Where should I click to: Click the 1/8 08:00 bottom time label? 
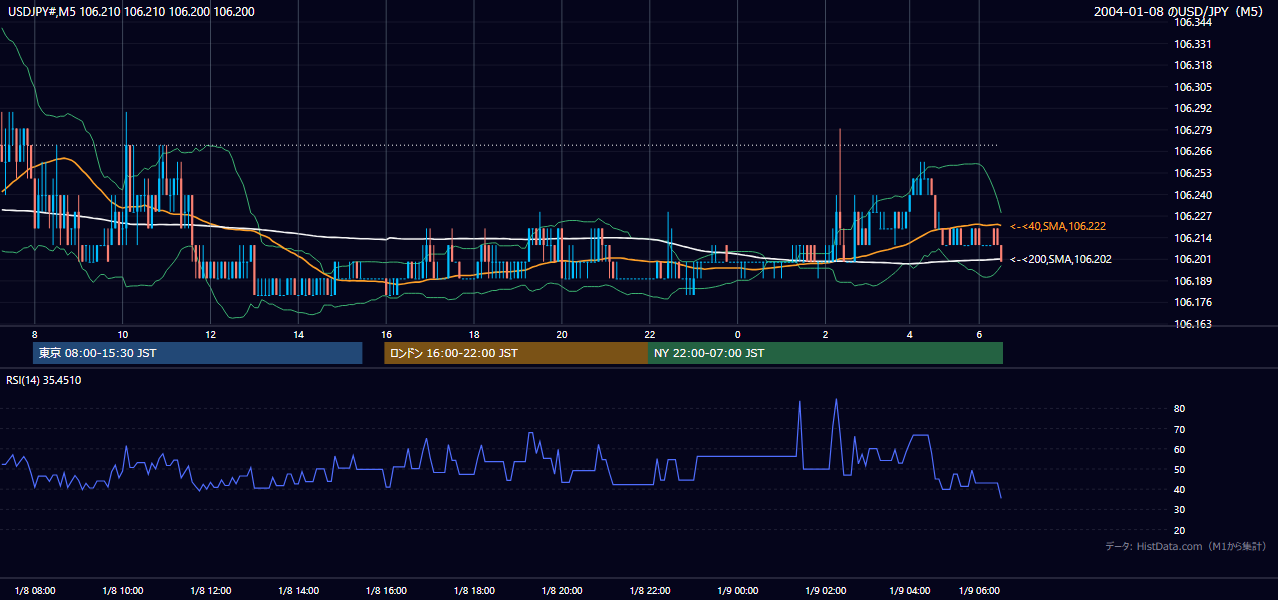(x=35, y=591)
